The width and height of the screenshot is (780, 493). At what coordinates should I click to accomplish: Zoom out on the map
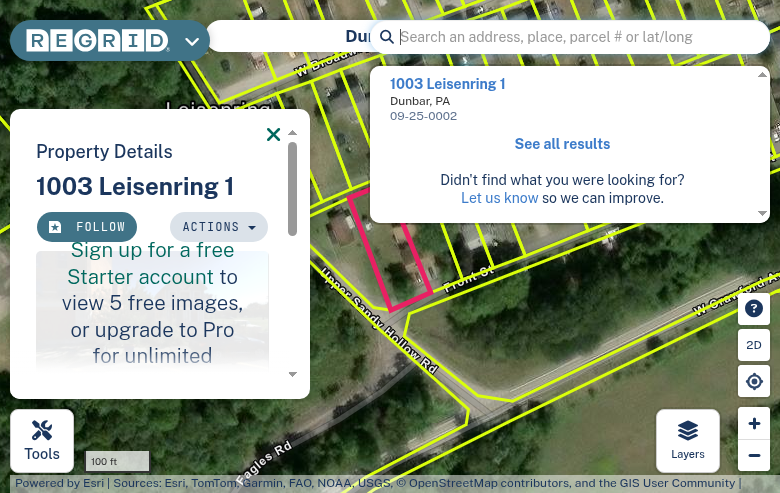(754, 456)
